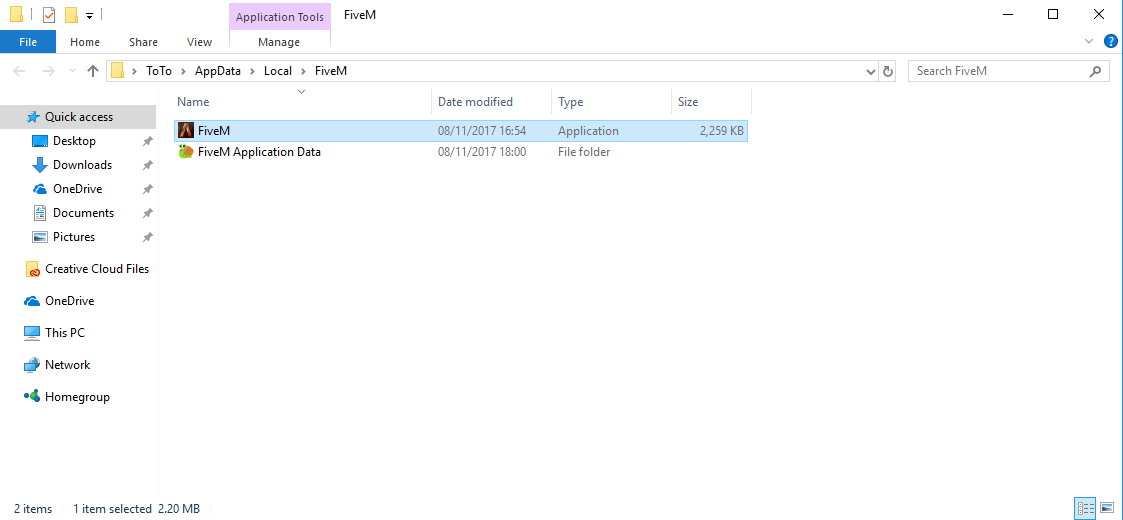Viewport: 1123px width, 520px height.
Task: Switch to the View ribbon tab
Action: (199, 42)
